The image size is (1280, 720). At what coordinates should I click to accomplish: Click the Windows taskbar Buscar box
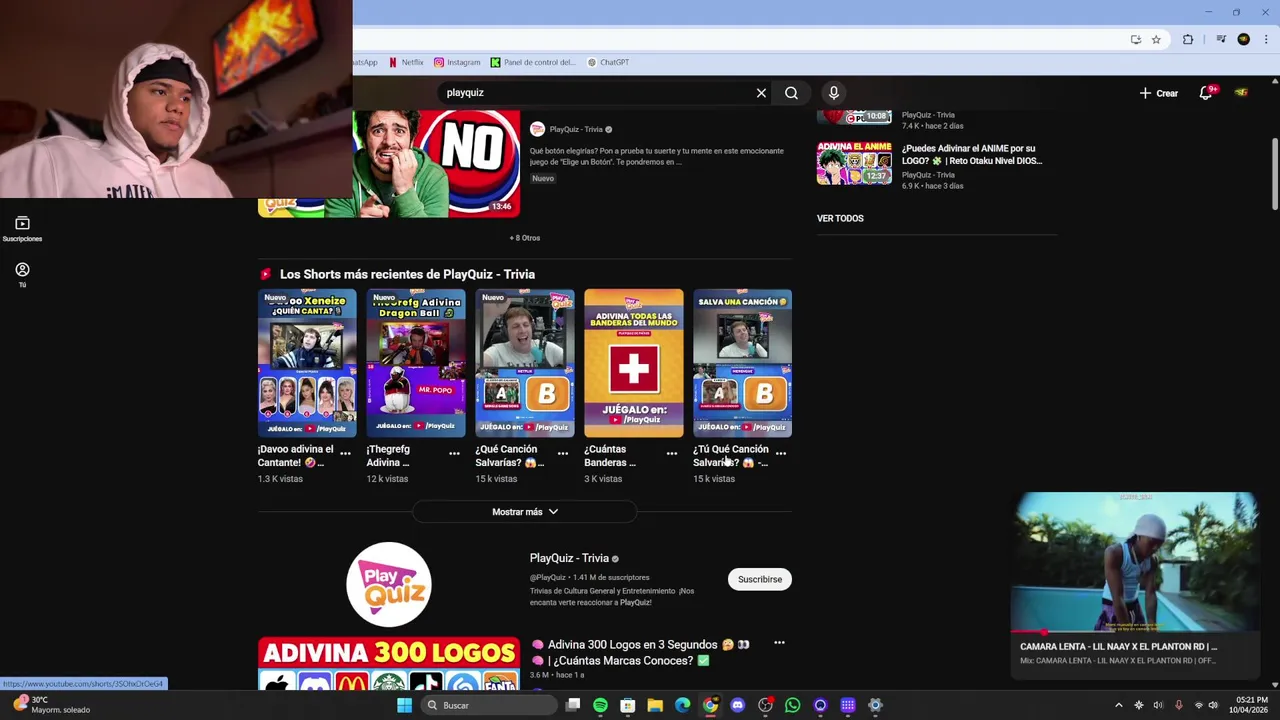tap(489, 705)
